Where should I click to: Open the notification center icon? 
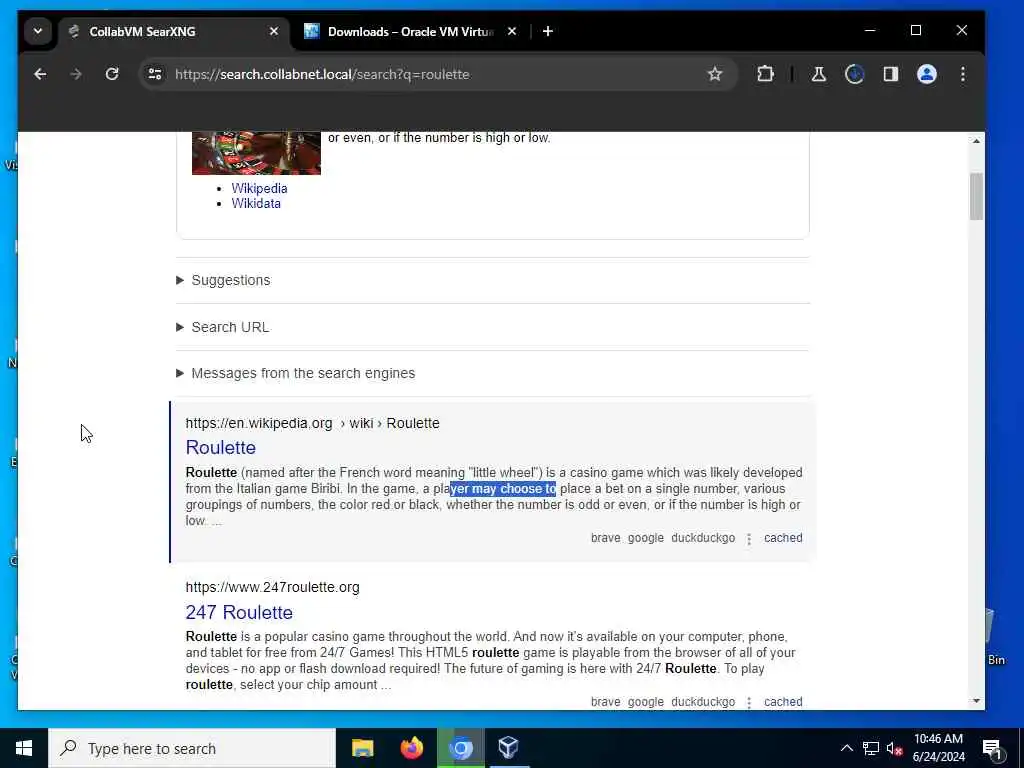click(992, 748)
